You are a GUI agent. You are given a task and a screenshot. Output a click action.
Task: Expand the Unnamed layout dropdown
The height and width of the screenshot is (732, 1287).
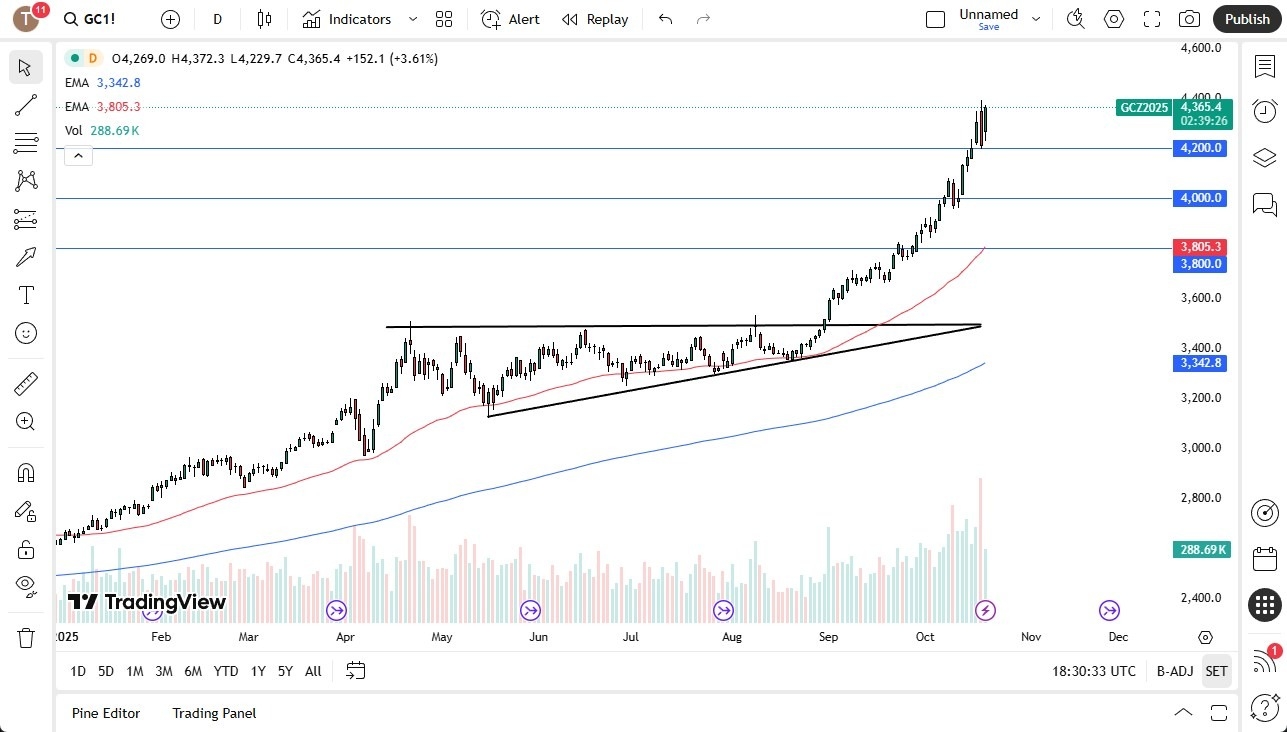tap(1036, 18)
